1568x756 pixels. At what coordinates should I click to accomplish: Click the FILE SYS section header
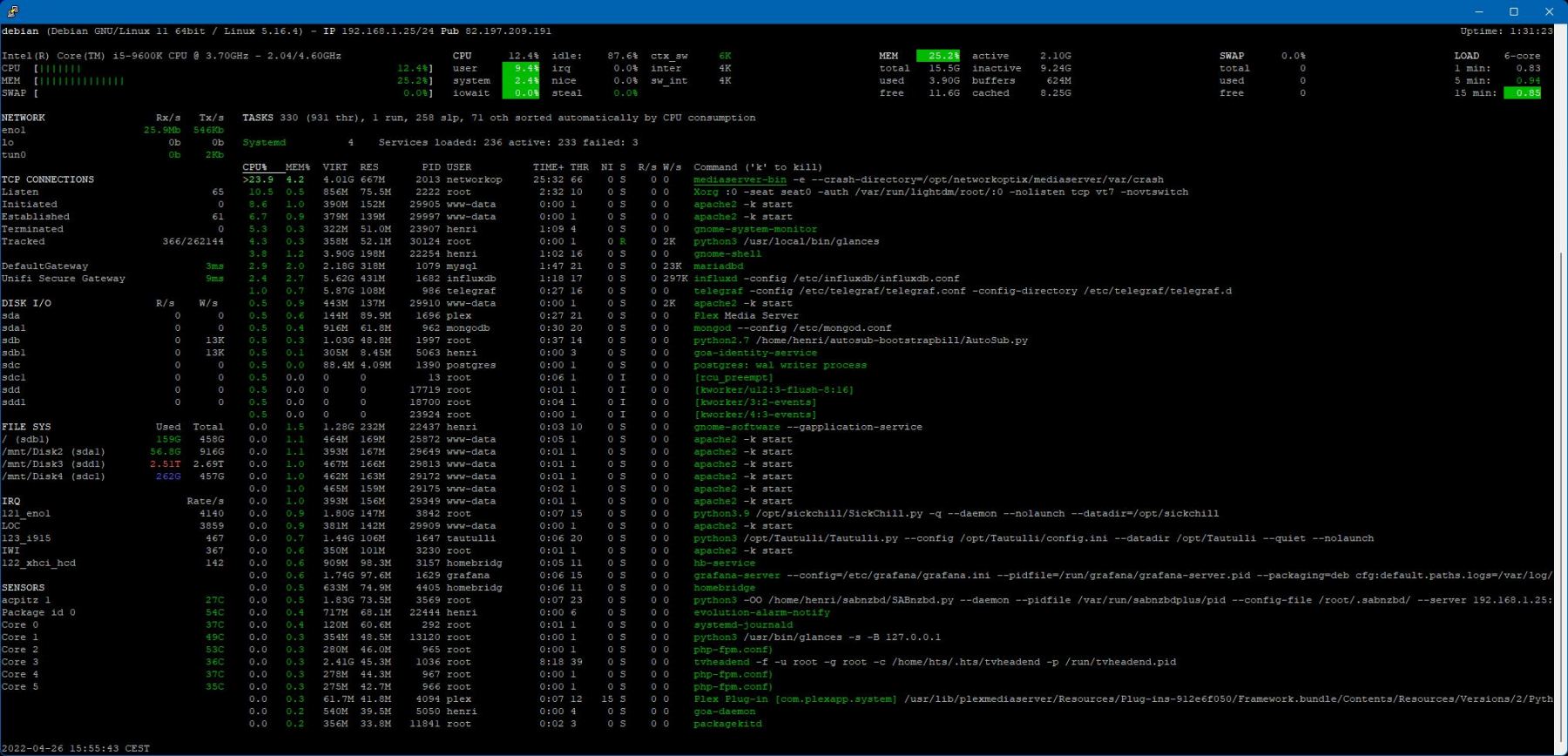[26, 427]
